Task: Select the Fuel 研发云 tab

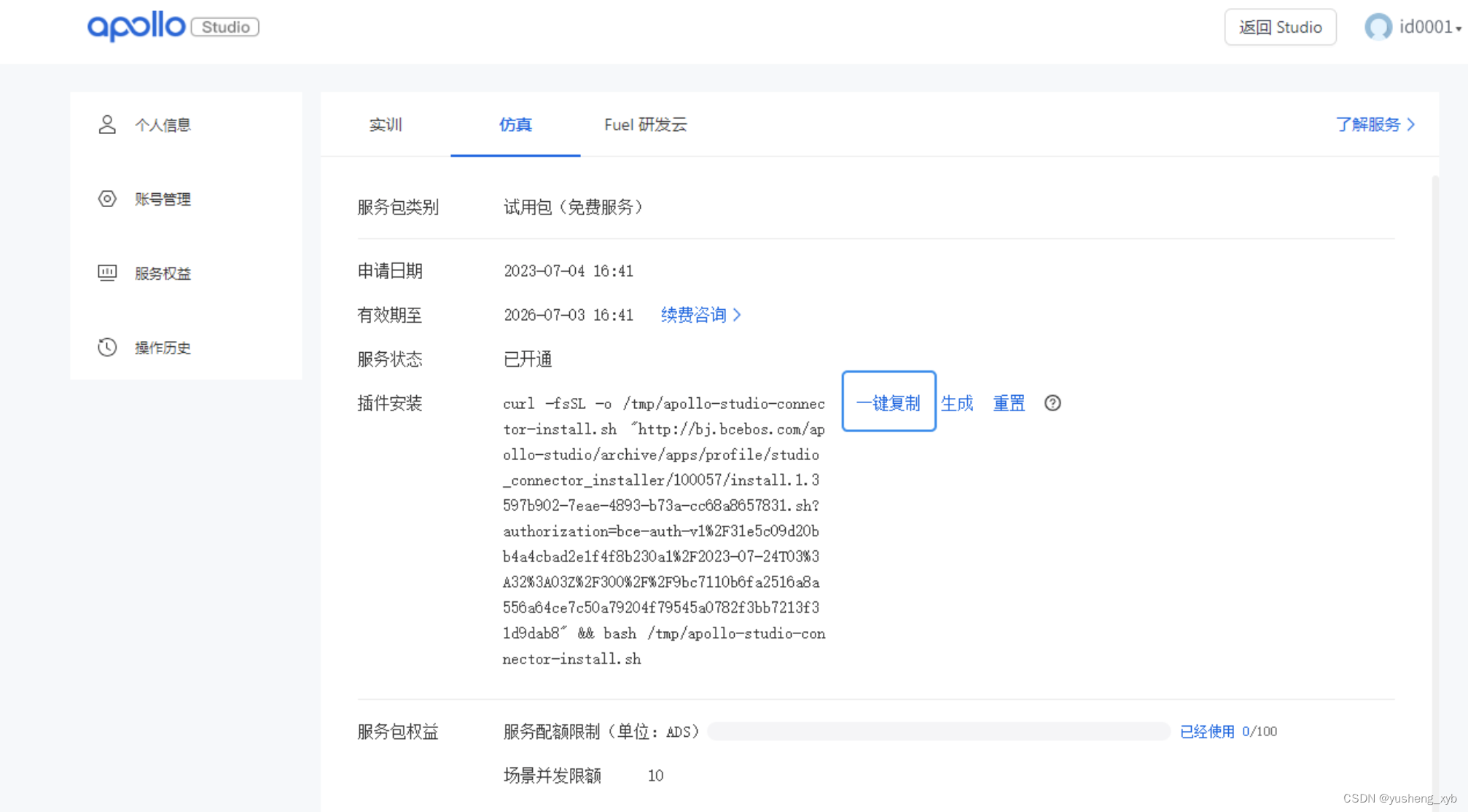Action: 647,125
